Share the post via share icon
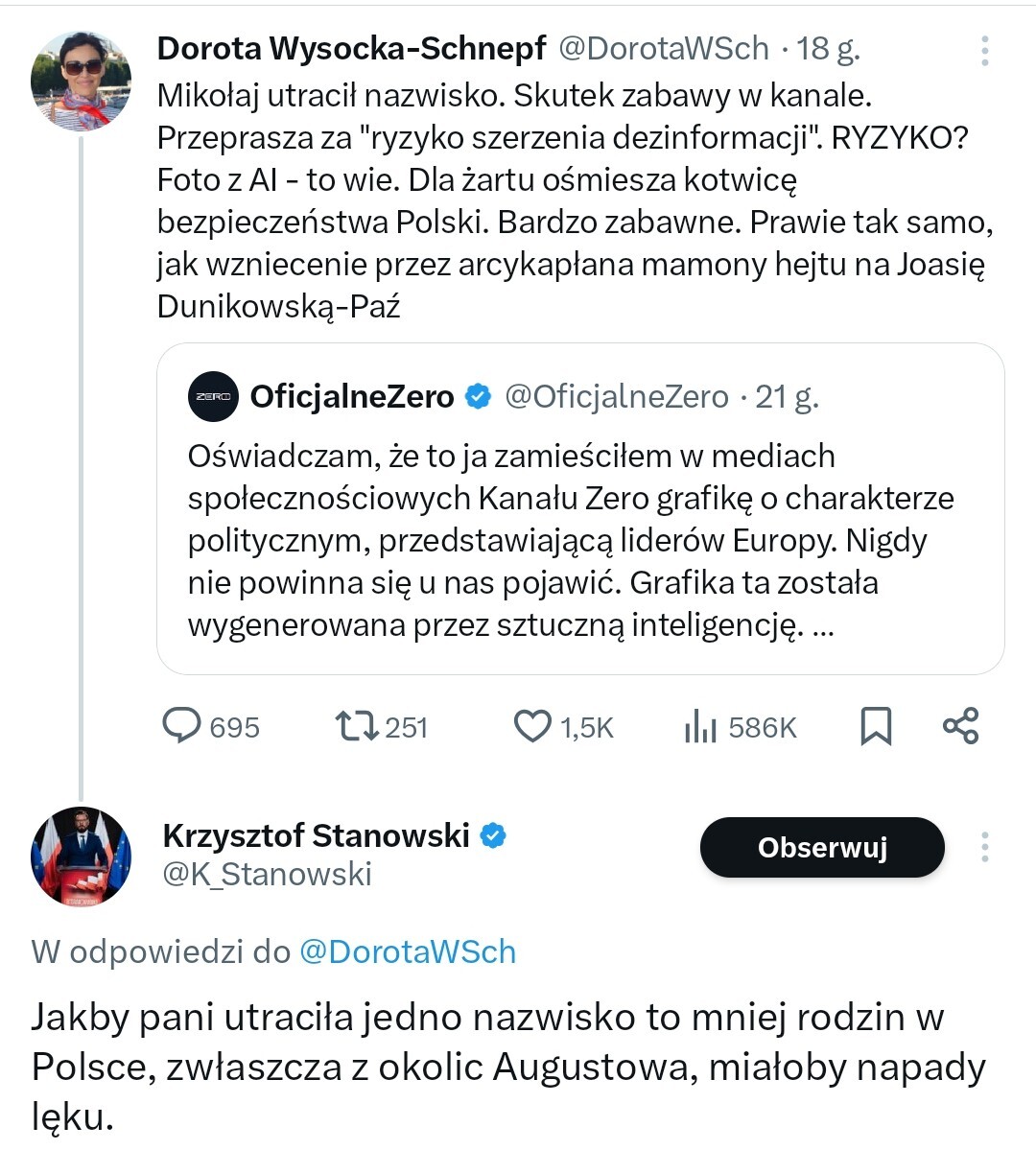 click(x=960, y=726)
